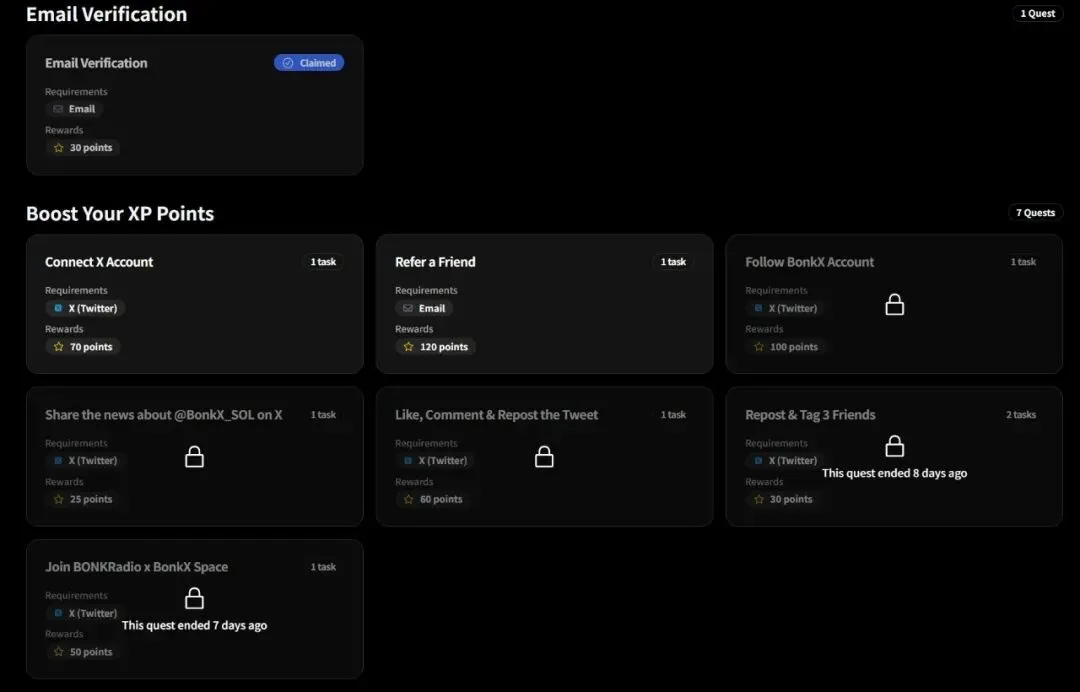Click the 1 task badge on Connect X Account
1080x692 pixels.
click(x=323, y=262)
